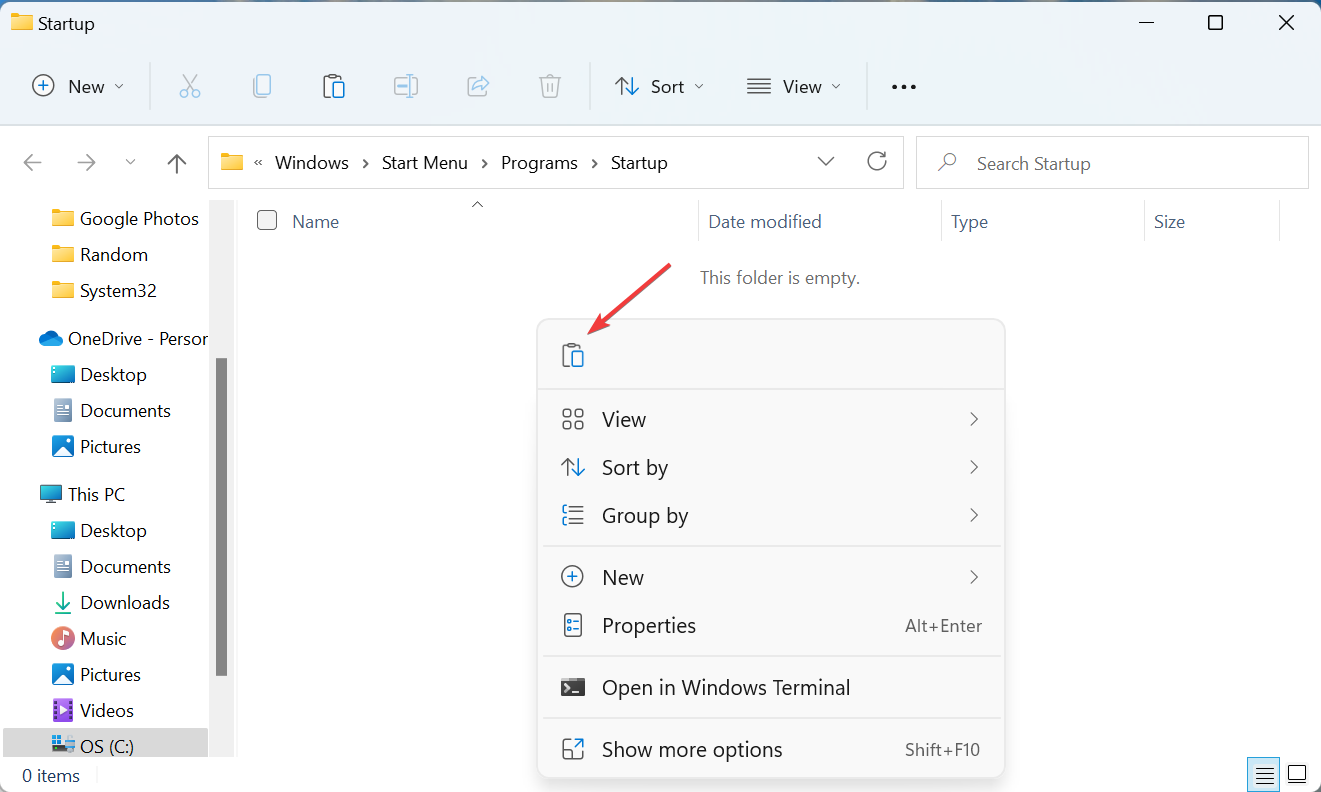Click the navigation pane scrollbar

tap(221, 516)
